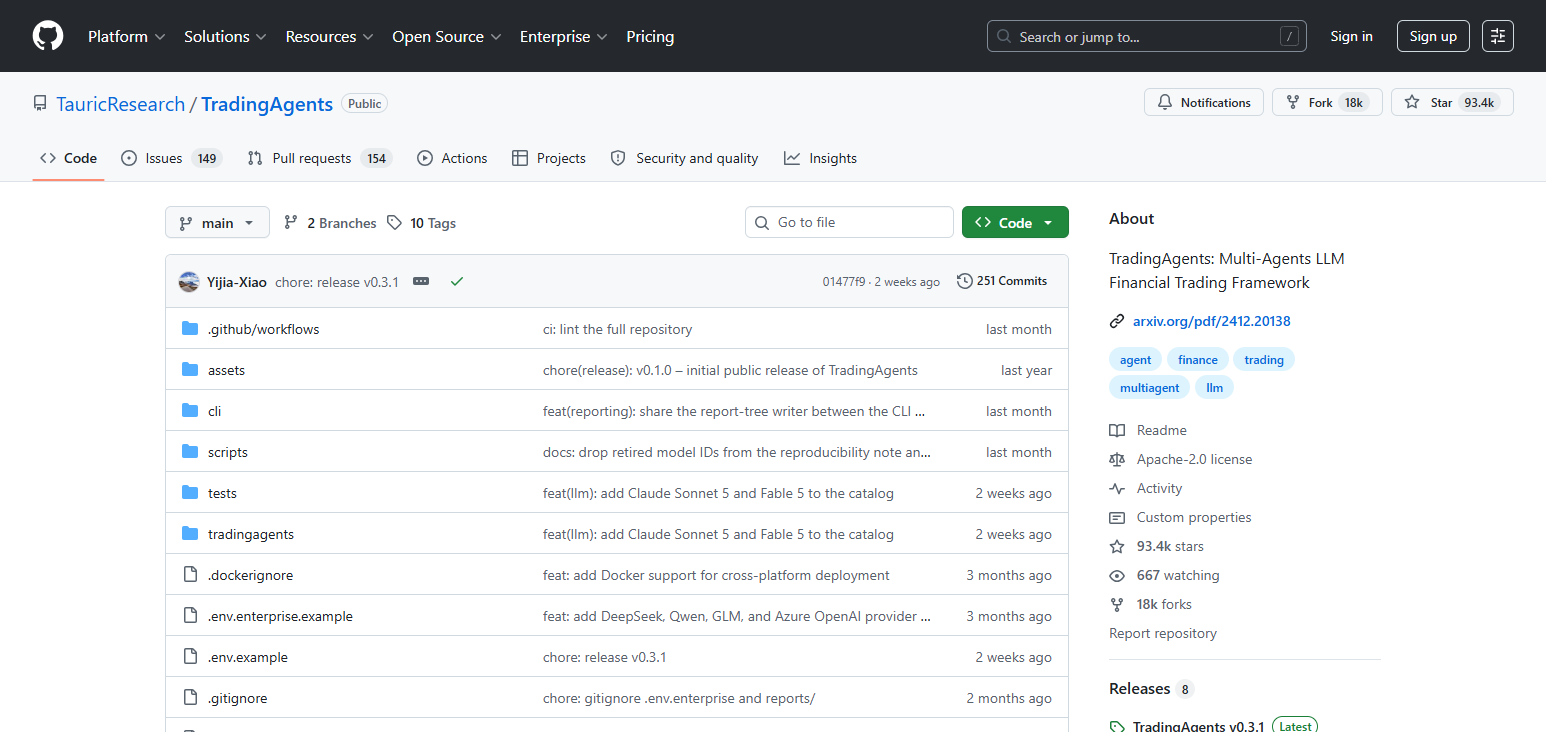
Task: Switch to the Pull requests tab
Action: pyautogui.click(x=319, y=158)
